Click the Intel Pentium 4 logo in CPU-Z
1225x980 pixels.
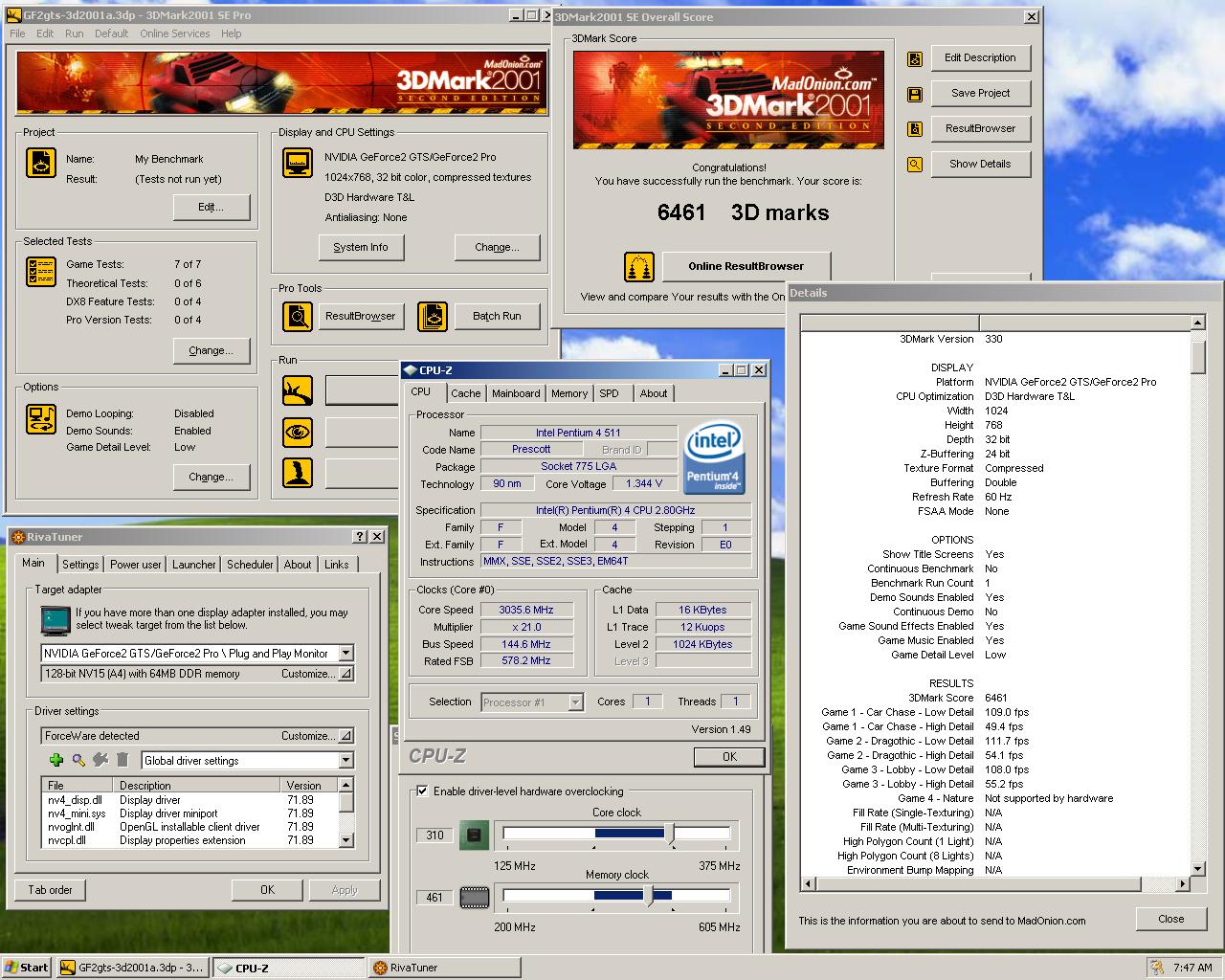(x=714, y=459)
